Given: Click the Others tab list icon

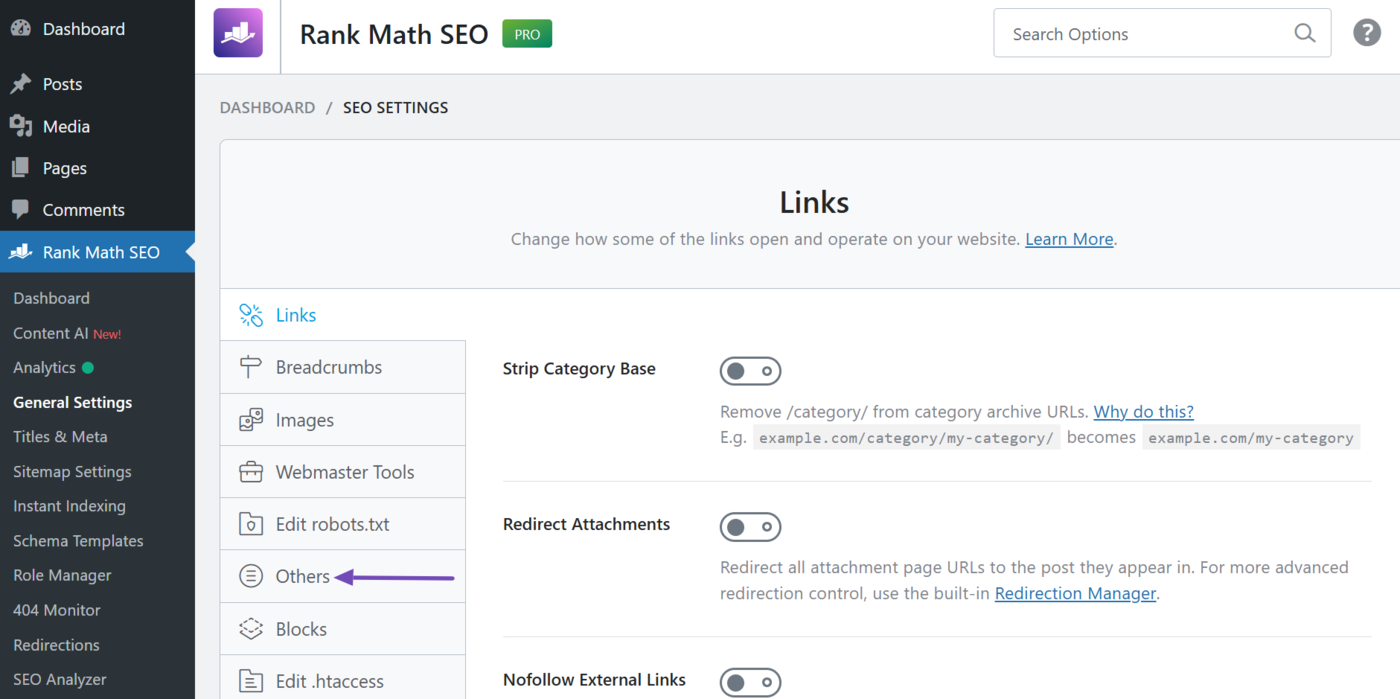Looking at the screenshot, I should [251, 576].
